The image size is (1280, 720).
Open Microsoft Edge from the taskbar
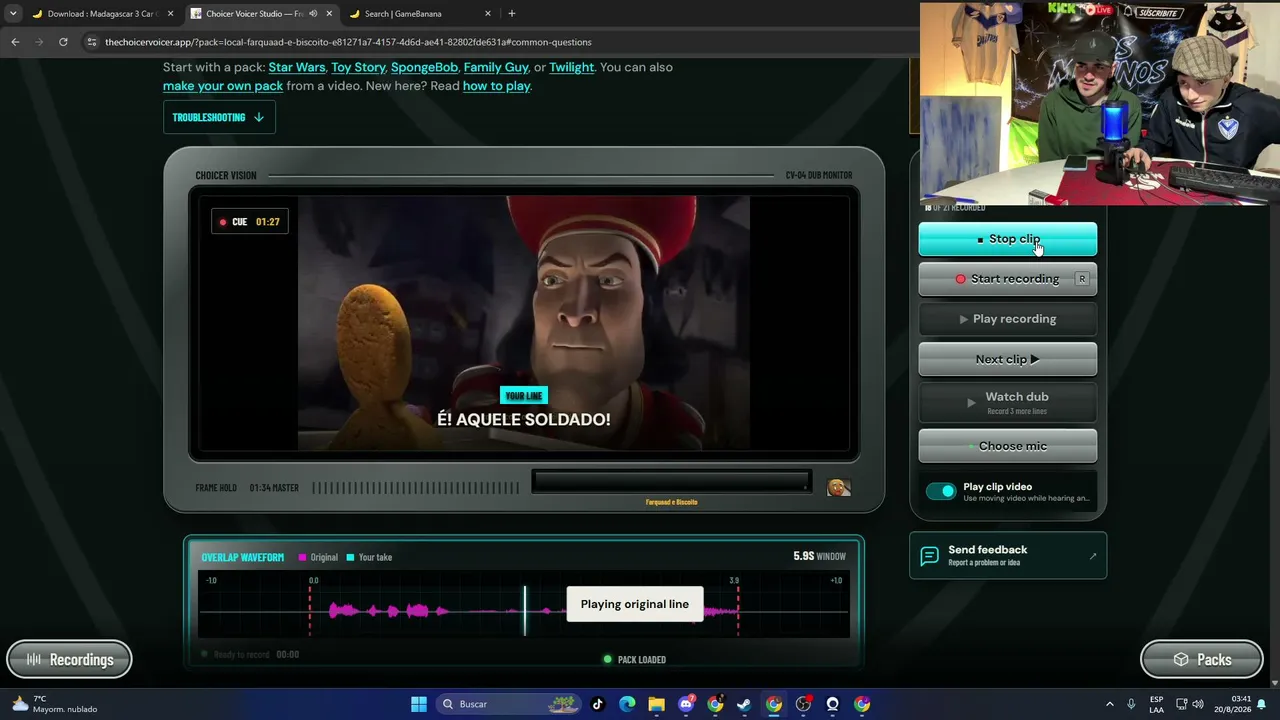coord(627,704)
